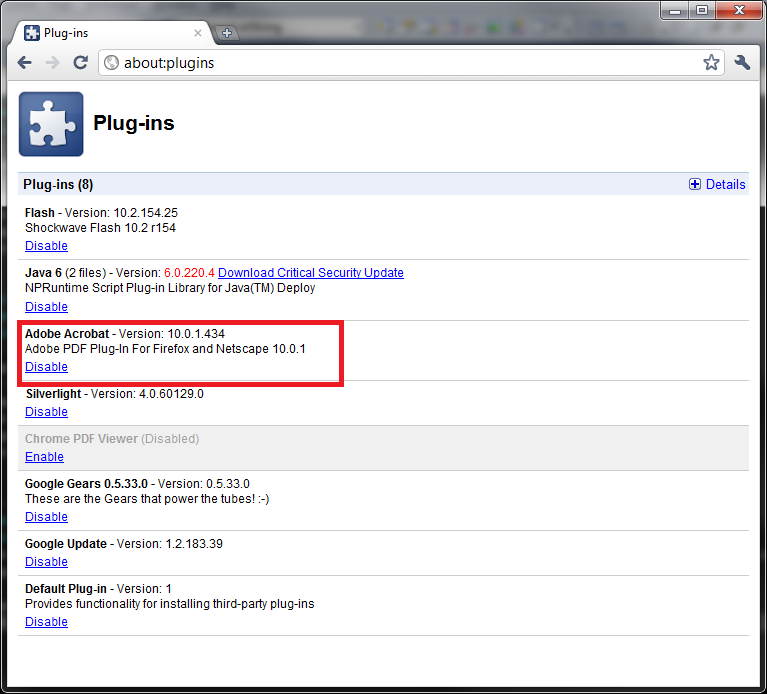Disable the Default Plug-in

click(46, 622)
